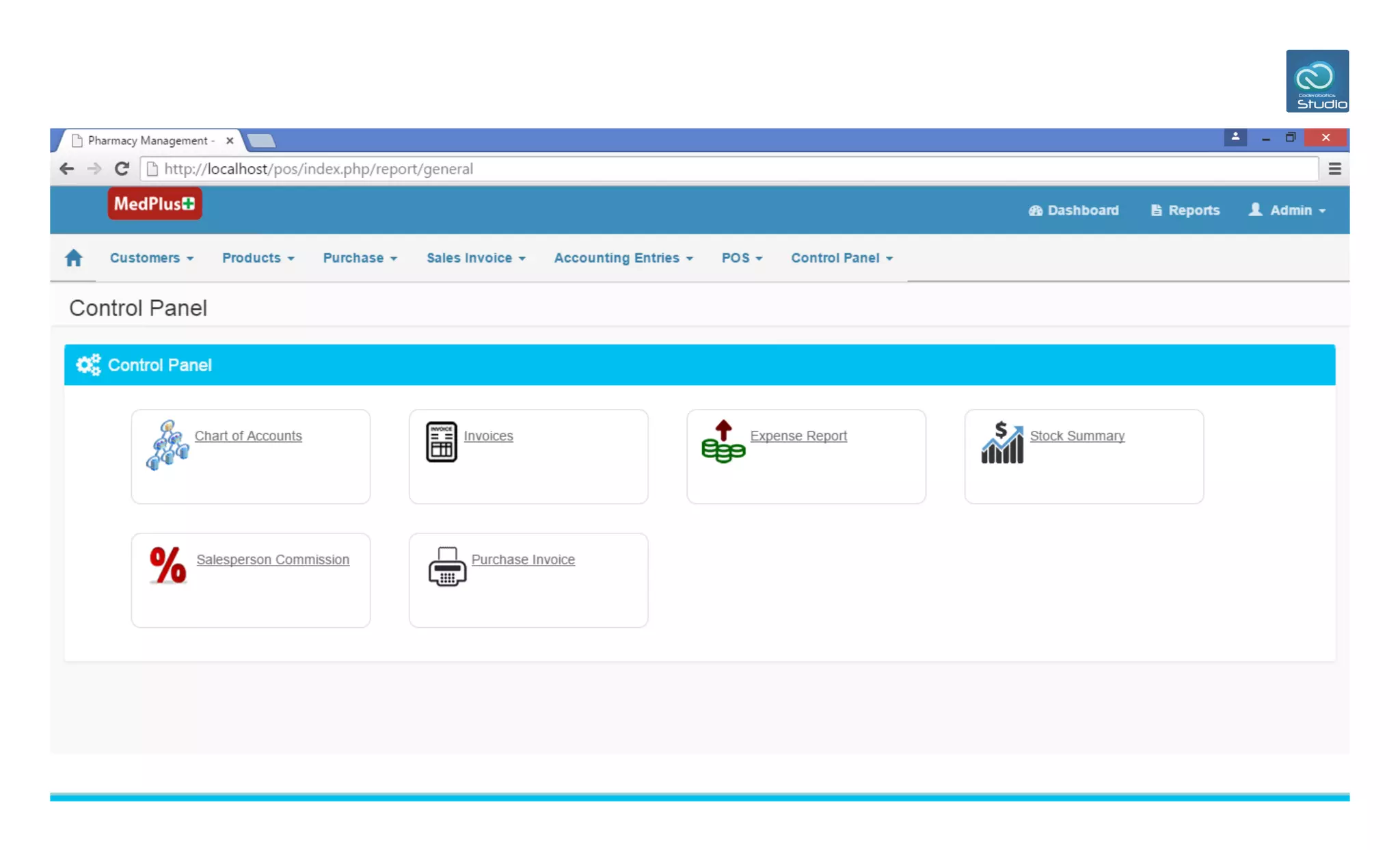Expand the Products dropdown menu

[258, 258]
